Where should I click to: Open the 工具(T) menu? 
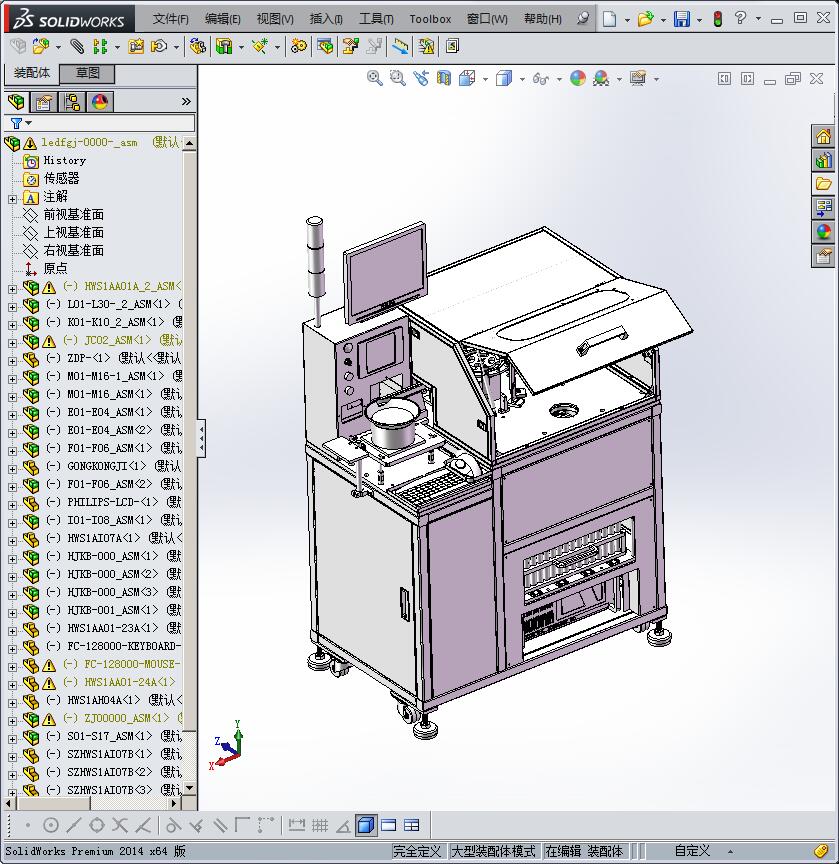[x=376, y=19]
